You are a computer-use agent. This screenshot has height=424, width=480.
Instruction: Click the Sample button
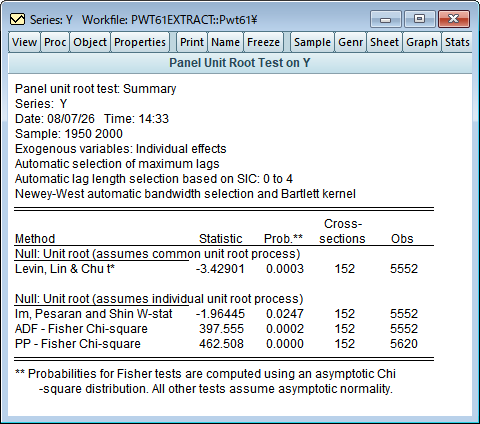point(312,42)
